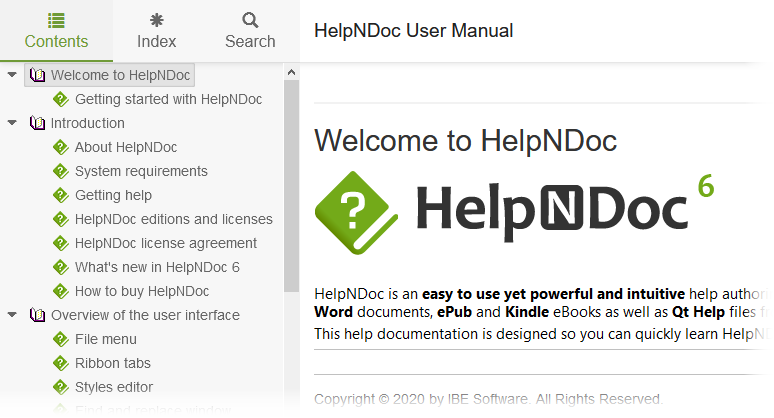Collapse the Introduction node
This screenshot has height=418, width=774.
point(12,123)
